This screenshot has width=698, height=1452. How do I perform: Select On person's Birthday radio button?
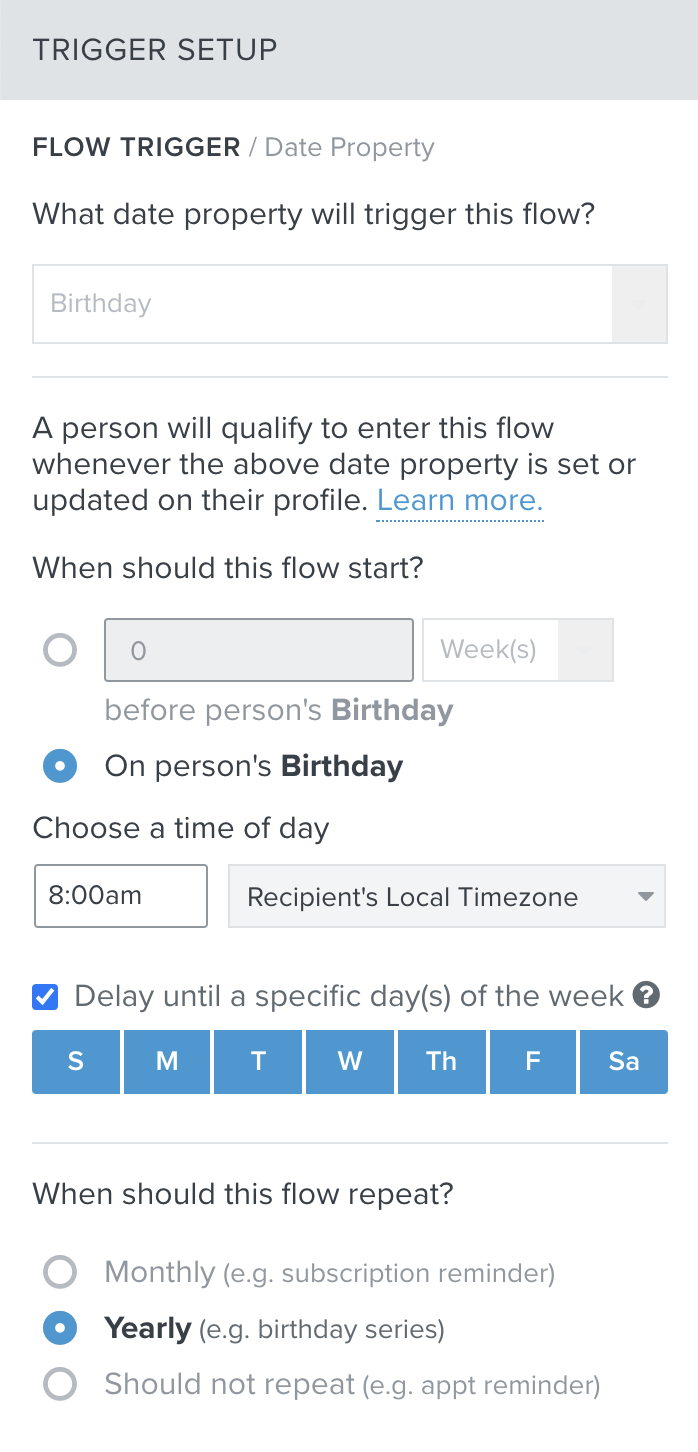(x=60, y=767)
